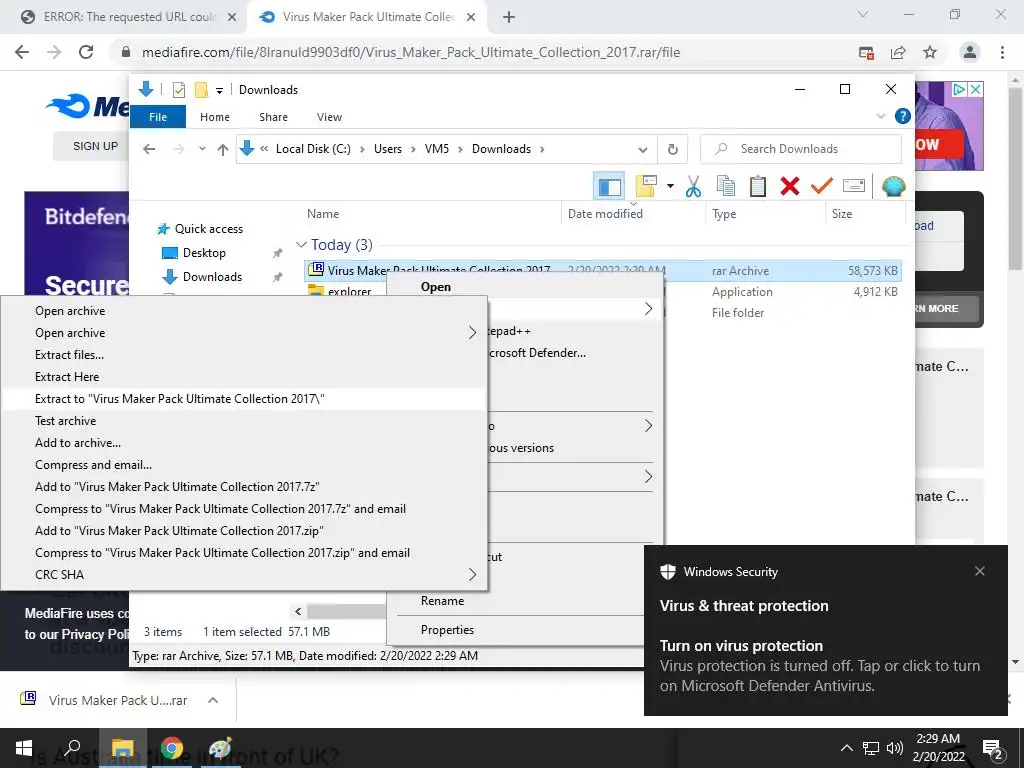Click the scissors Cut icon in Explorer toolbar

click(693, 187)
